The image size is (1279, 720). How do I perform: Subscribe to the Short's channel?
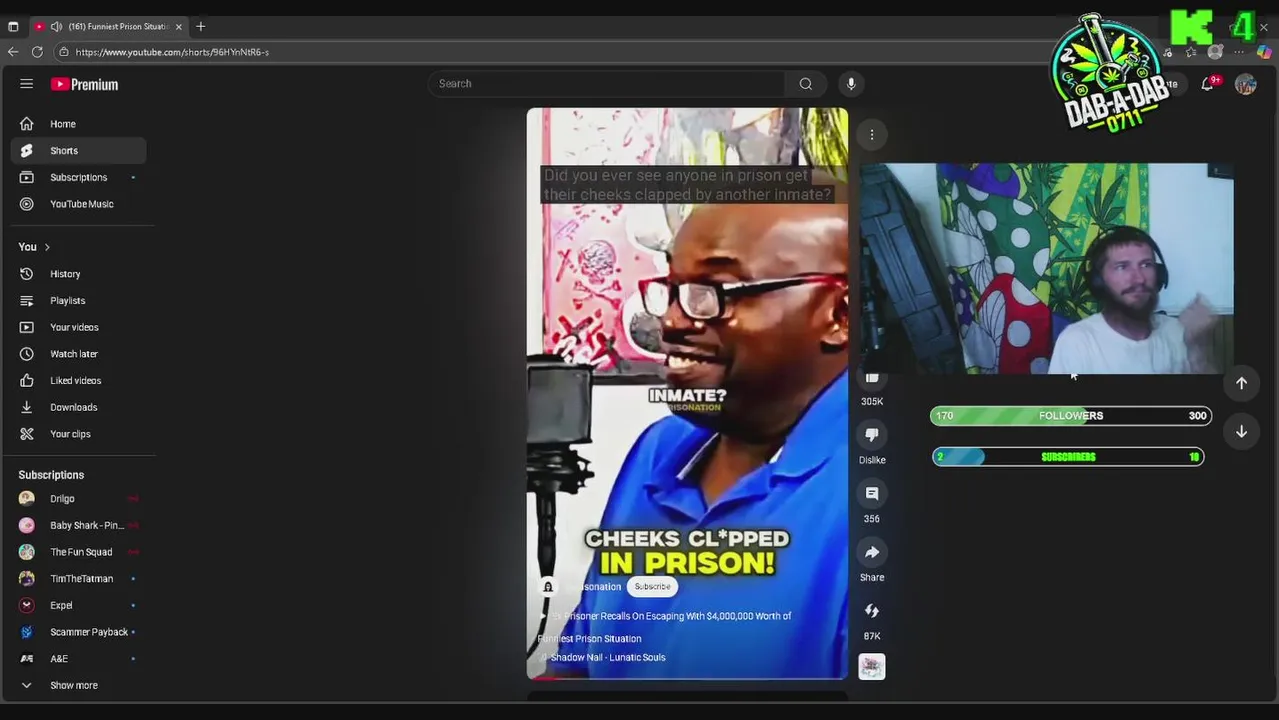pos(652,587)
